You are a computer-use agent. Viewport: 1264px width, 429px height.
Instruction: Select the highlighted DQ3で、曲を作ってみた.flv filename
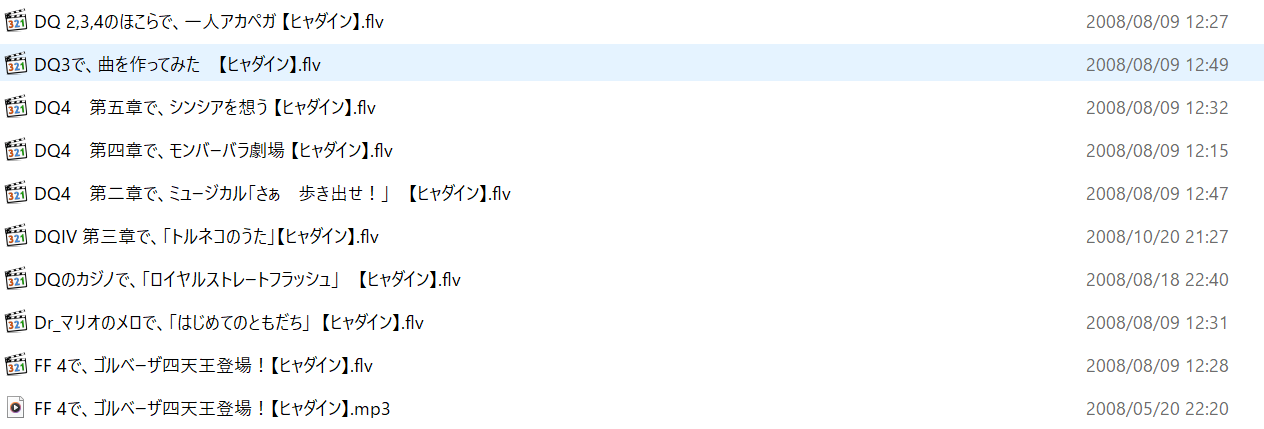(x=177, y=64)
